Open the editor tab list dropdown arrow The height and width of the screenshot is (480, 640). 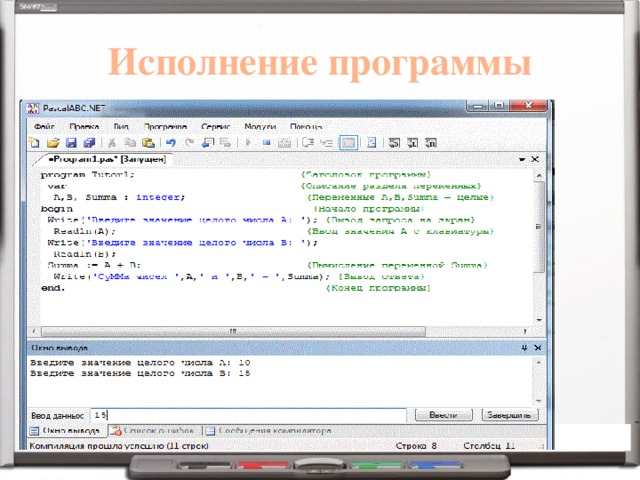522,160
